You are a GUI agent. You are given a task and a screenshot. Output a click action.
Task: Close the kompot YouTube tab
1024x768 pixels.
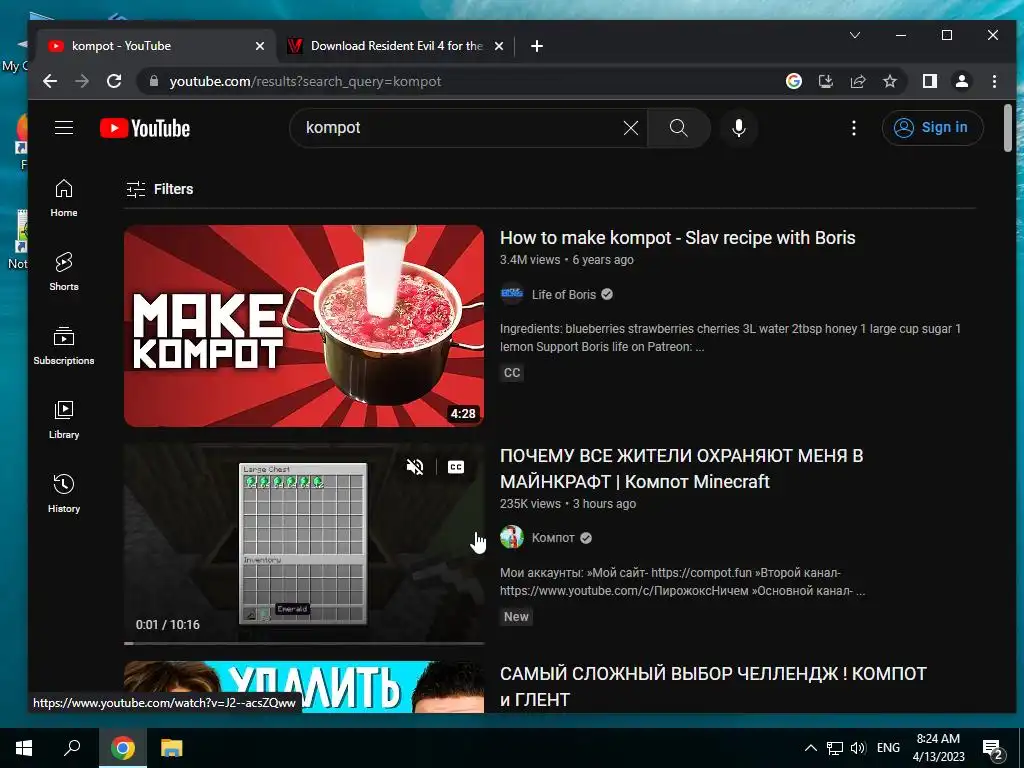[260, 46]
